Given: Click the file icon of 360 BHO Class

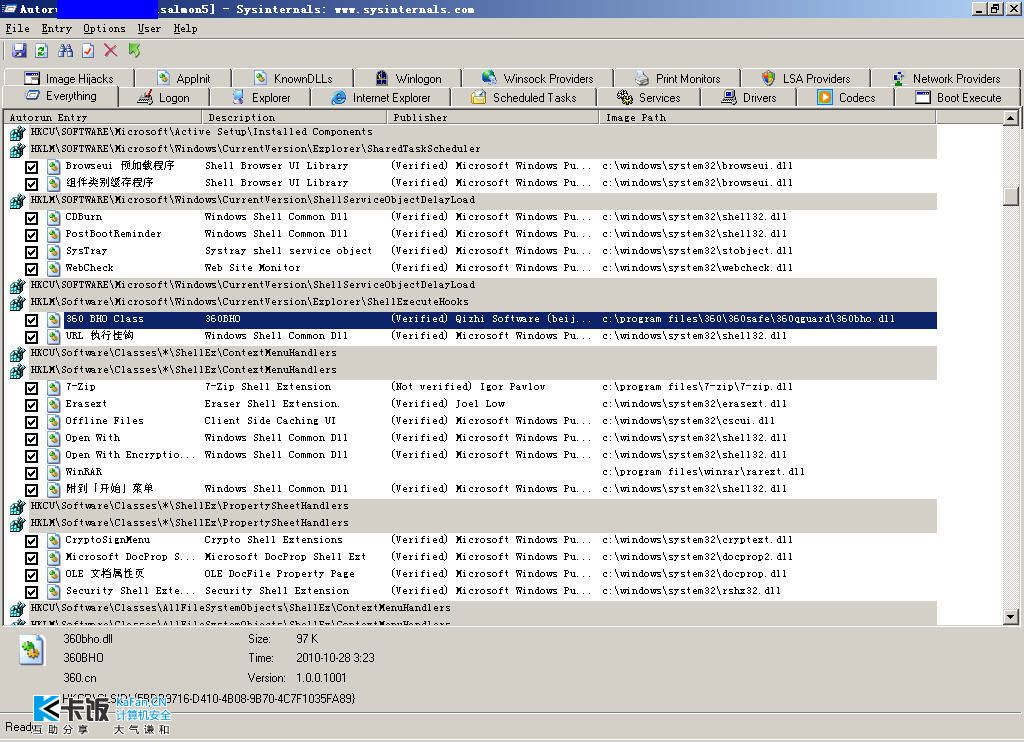Looking at the screenshot, I should pos(54,319).
